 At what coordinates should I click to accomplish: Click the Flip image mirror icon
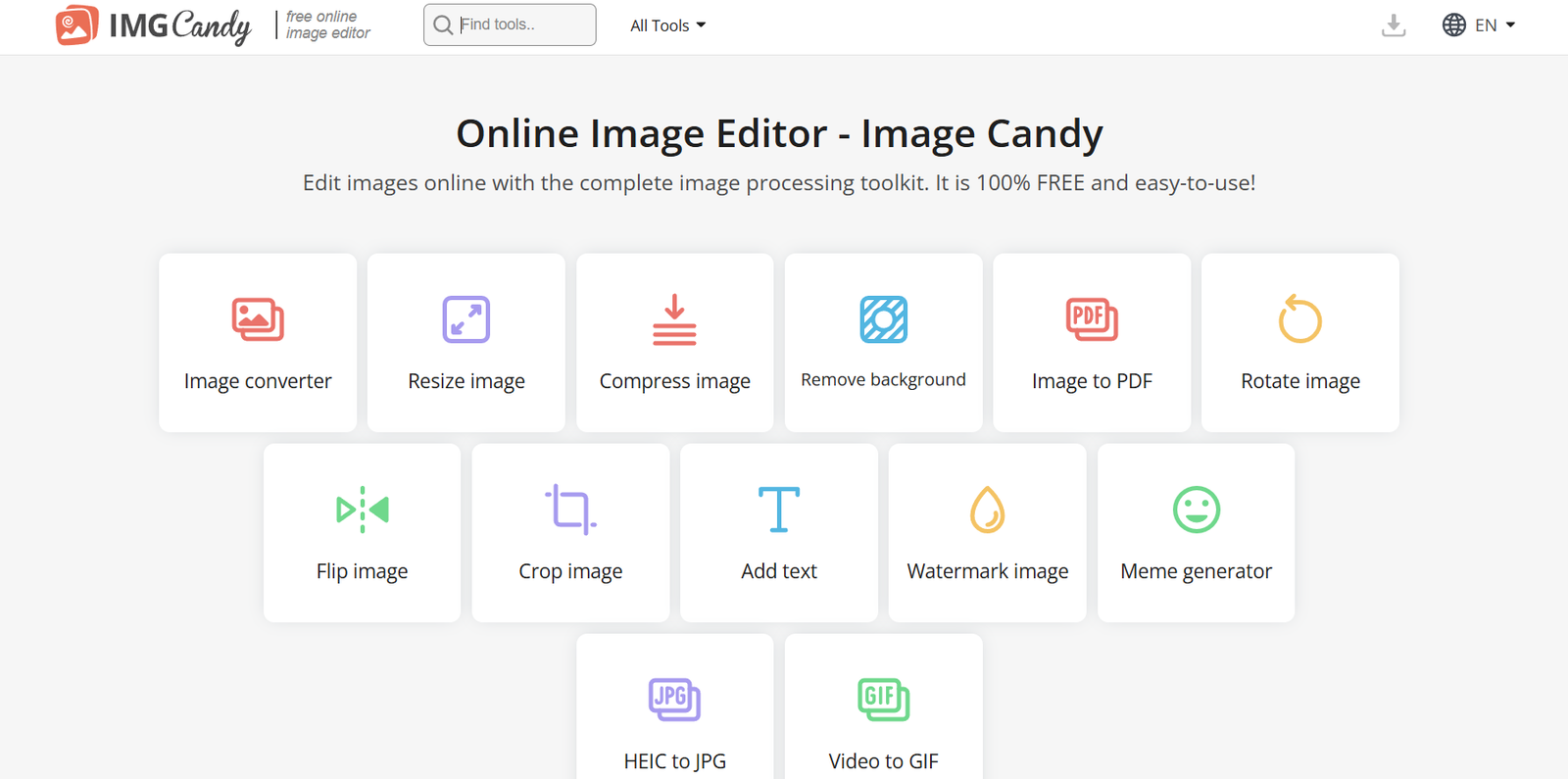click(362, 510)
